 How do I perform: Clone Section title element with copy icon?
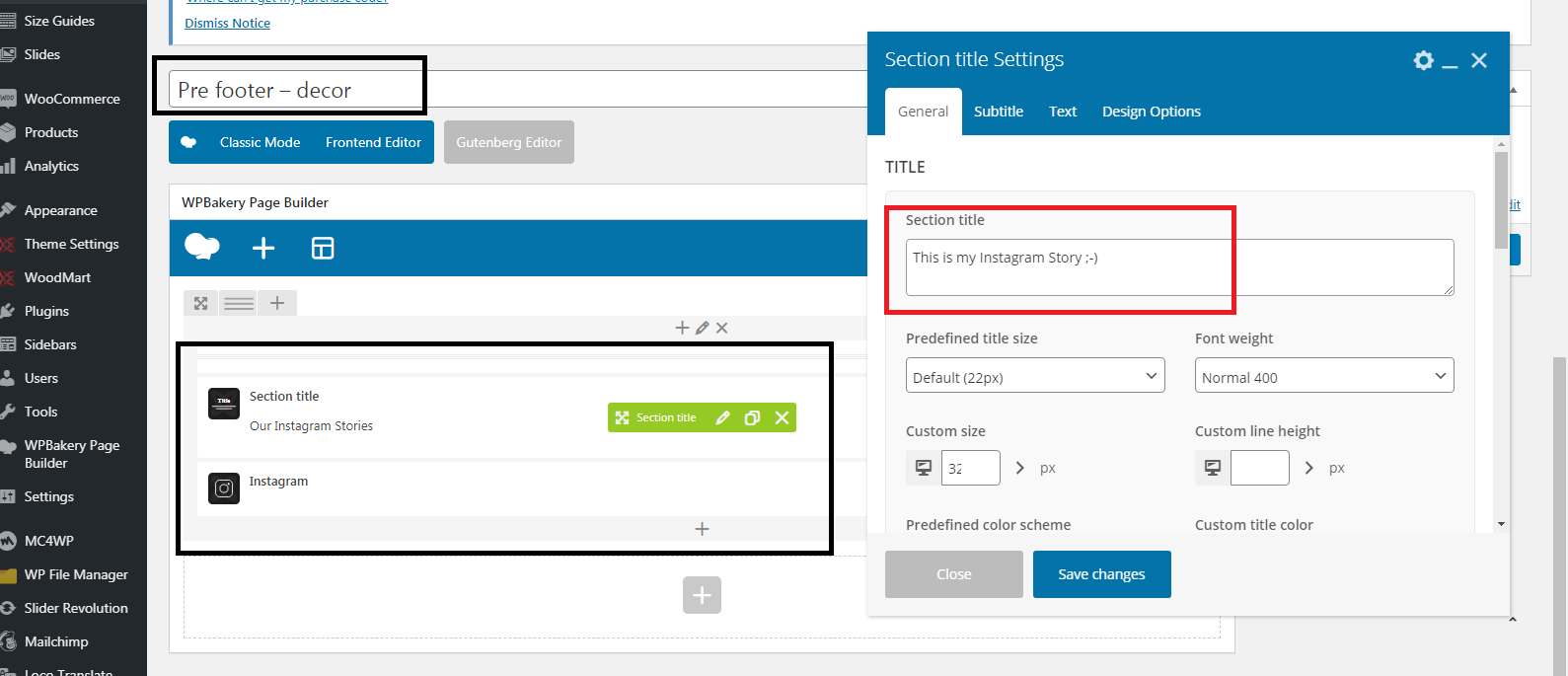pos(752,417)
